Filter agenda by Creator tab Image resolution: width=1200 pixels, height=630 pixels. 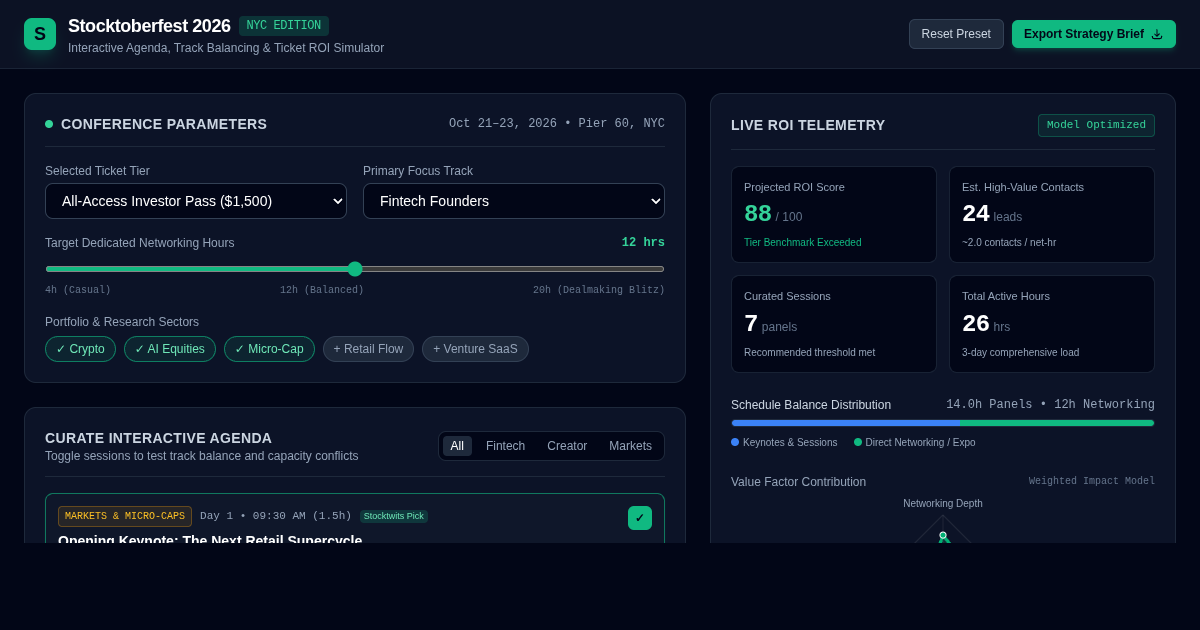point(567,446)
